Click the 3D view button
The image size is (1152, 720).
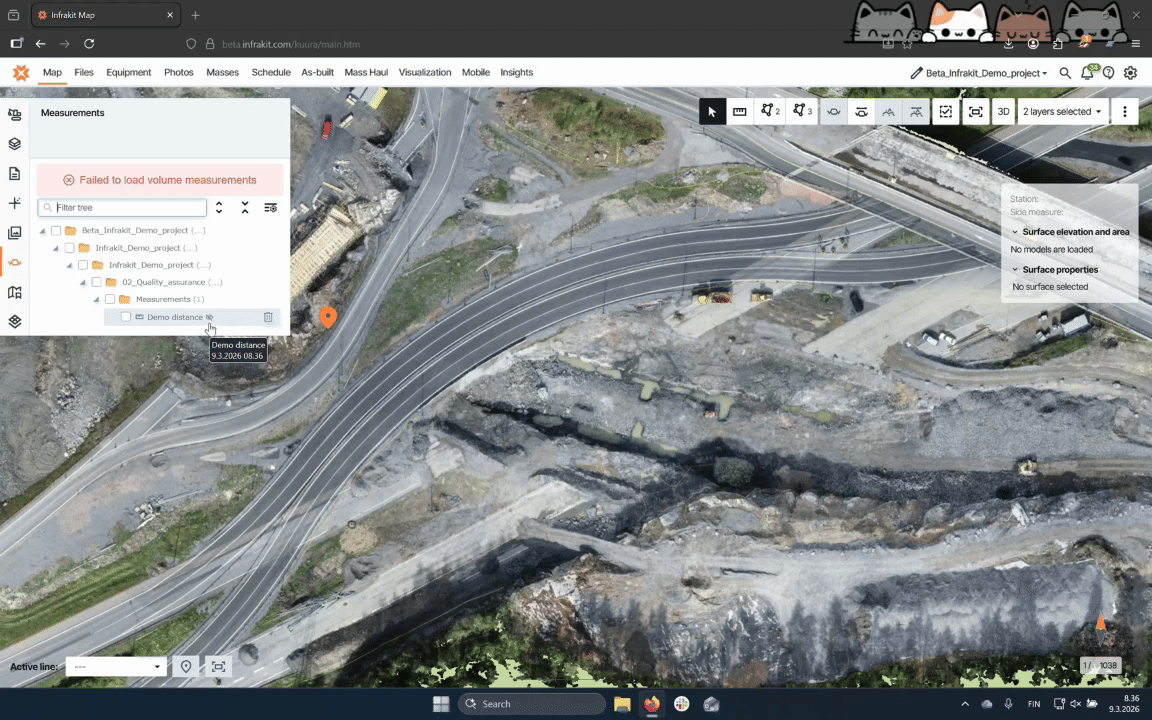pos(1003,112)
